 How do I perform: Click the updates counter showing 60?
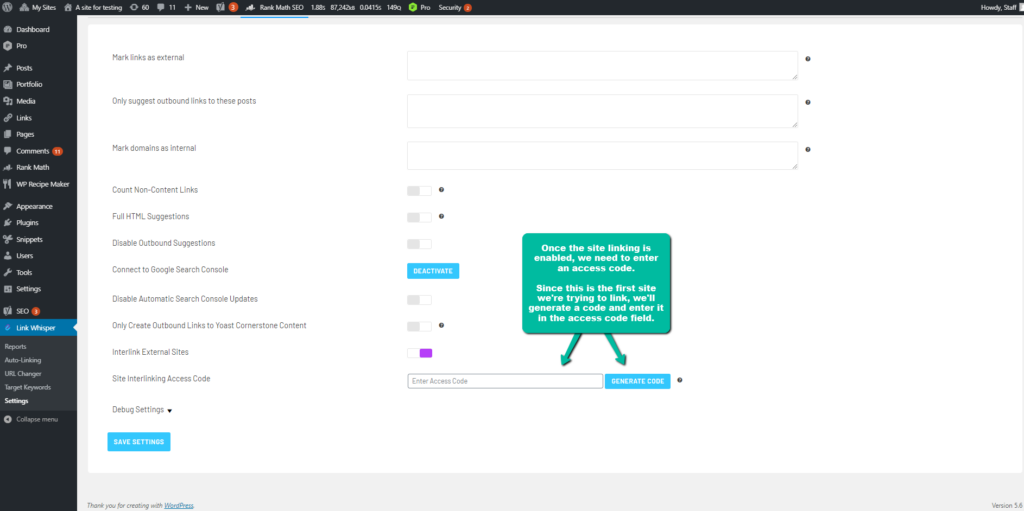click(139, 7)
